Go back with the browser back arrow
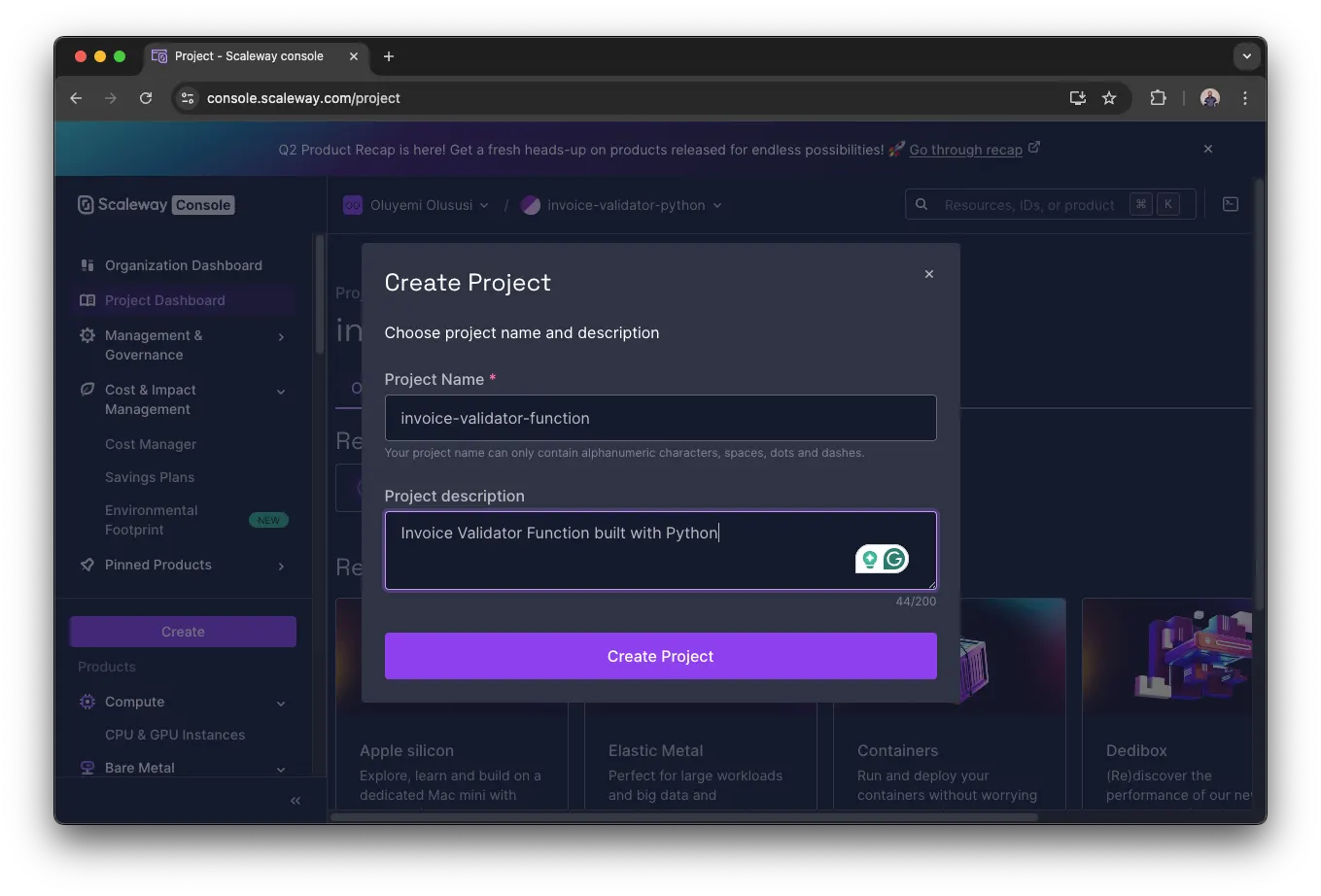1321x896 pixels. coord(76,98)
